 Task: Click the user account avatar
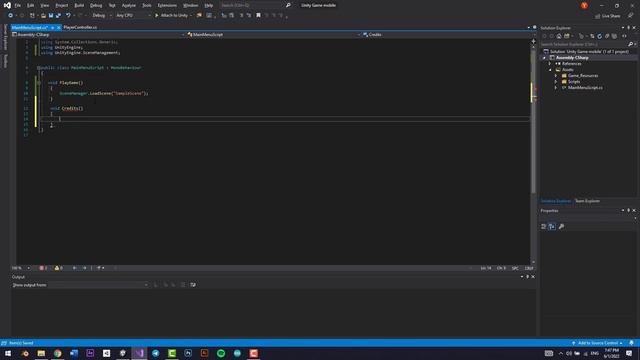(x=584, y=5)
